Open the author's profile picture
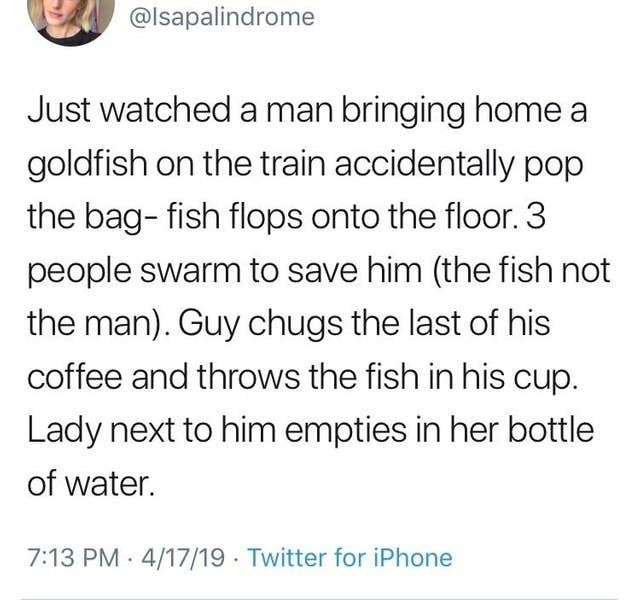 point(70,20)
